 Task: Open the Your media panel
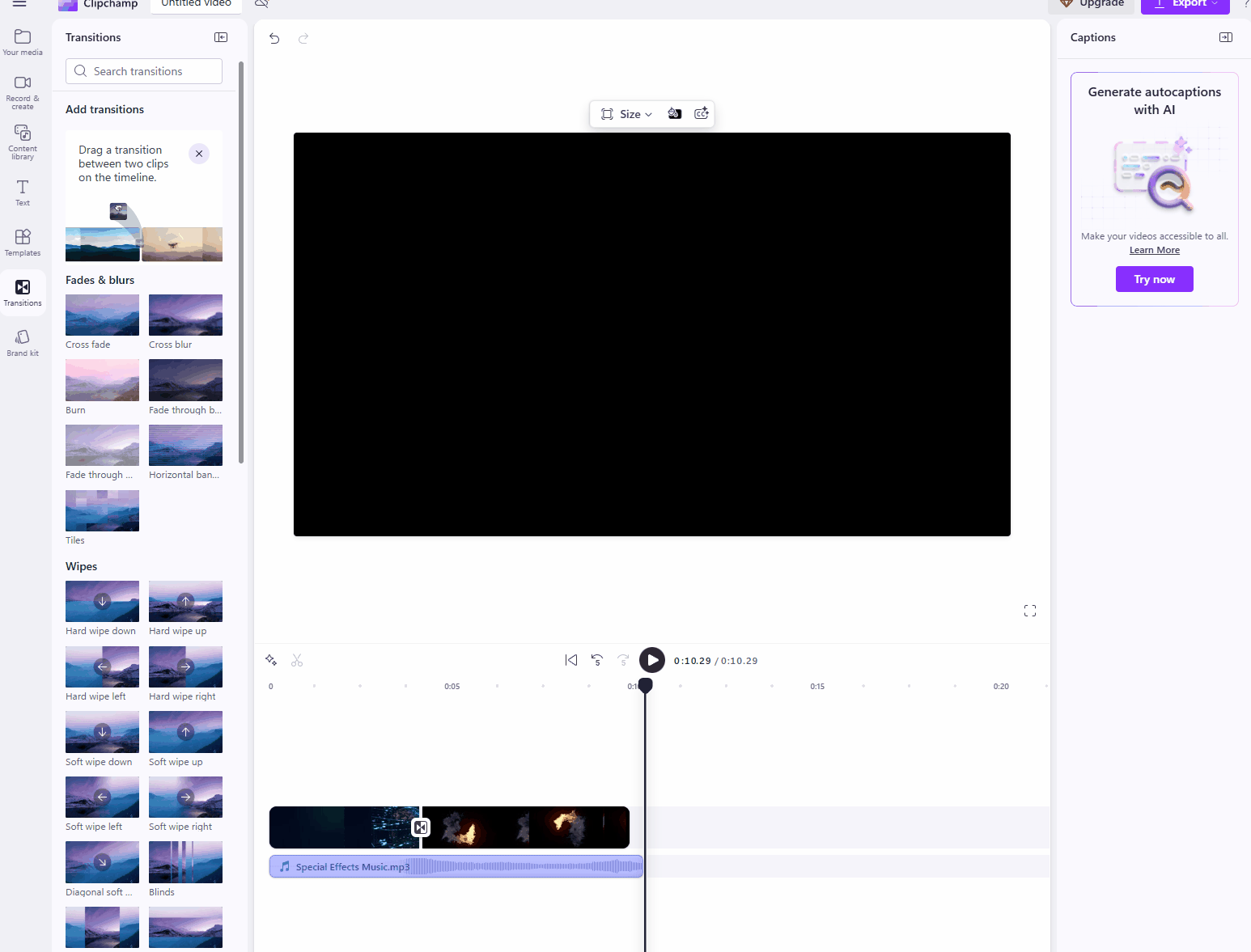[22, 40]
